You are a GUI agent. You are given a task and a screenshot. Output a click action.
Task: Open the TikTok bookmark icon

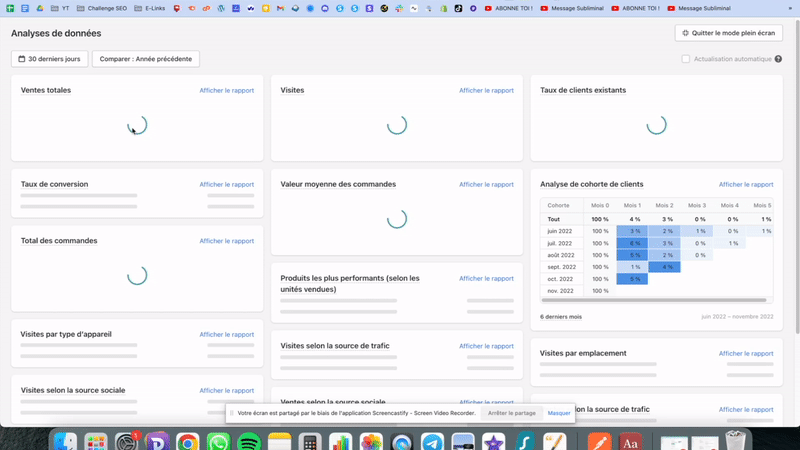tap(458, 8)
